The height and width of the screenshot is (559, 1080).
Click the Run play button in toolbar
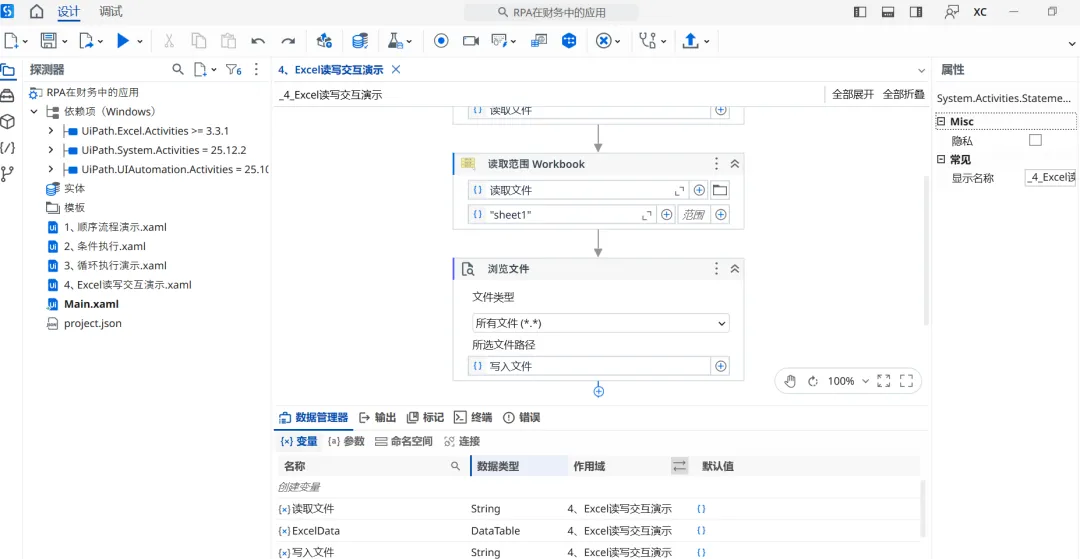click(x=123, y=41)
